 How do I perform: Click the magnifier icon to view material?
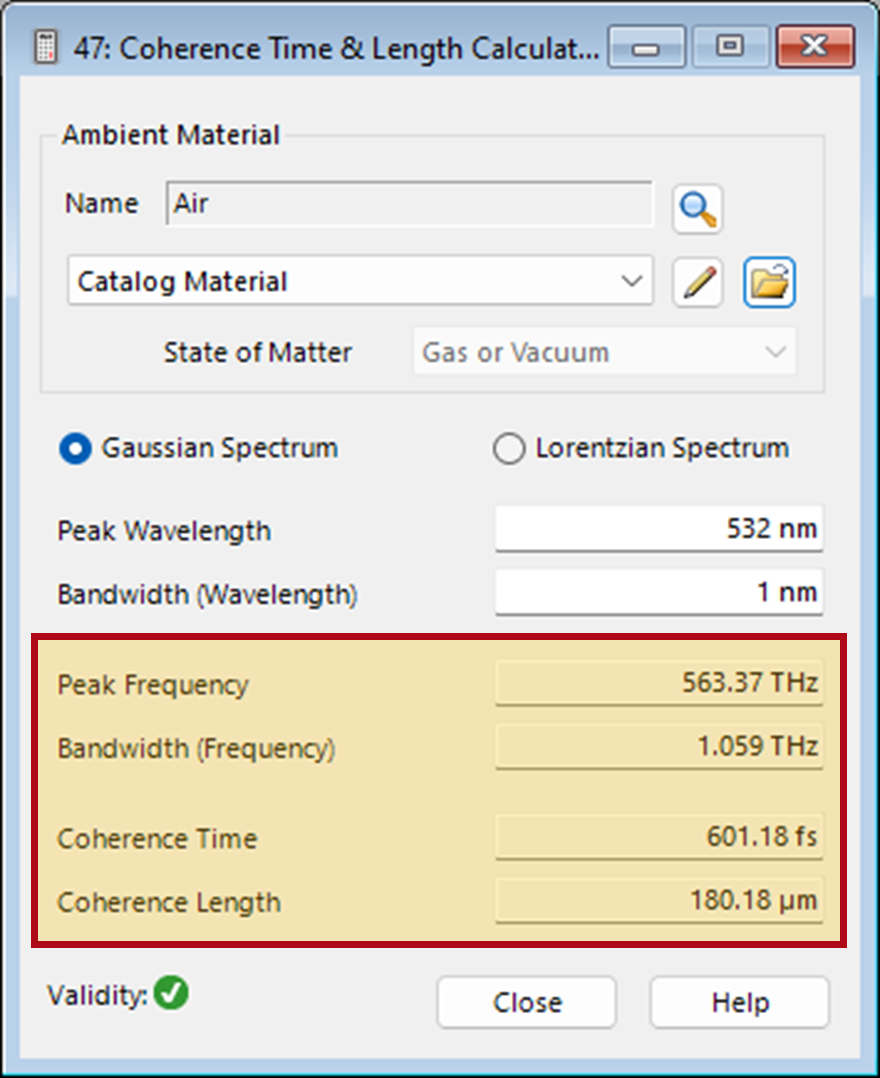pyautogui.click(x=697, y=209)
